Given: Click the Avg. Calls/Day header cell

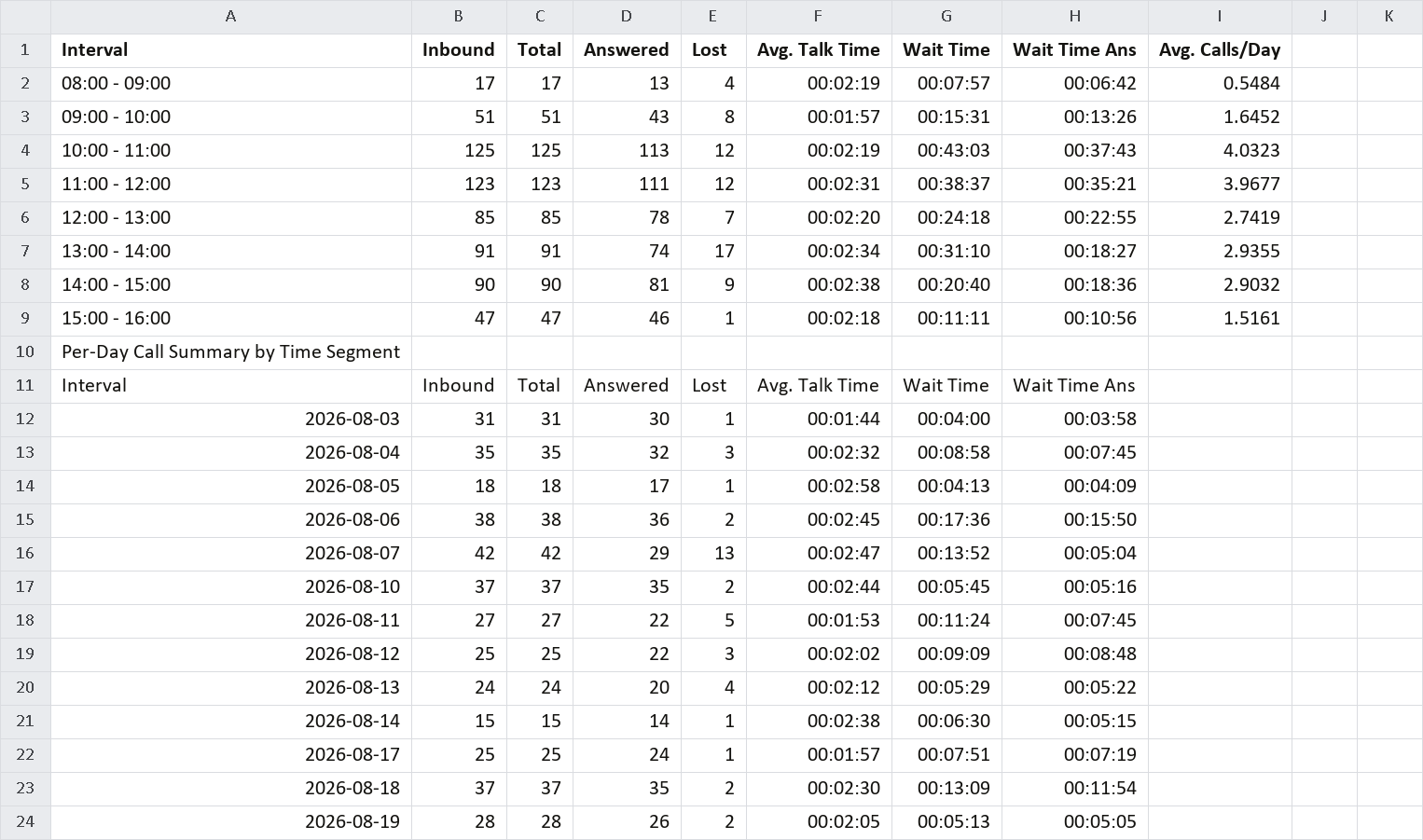Looking at the screenshot, I should tap(1220, 50).
